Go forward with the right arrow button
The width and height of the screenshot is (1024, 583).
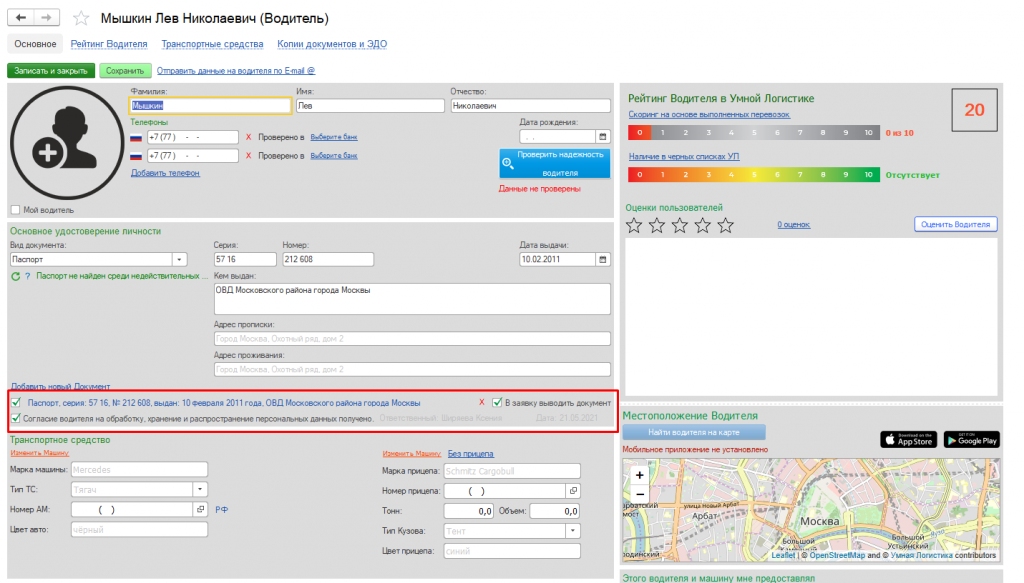point(46,18)
